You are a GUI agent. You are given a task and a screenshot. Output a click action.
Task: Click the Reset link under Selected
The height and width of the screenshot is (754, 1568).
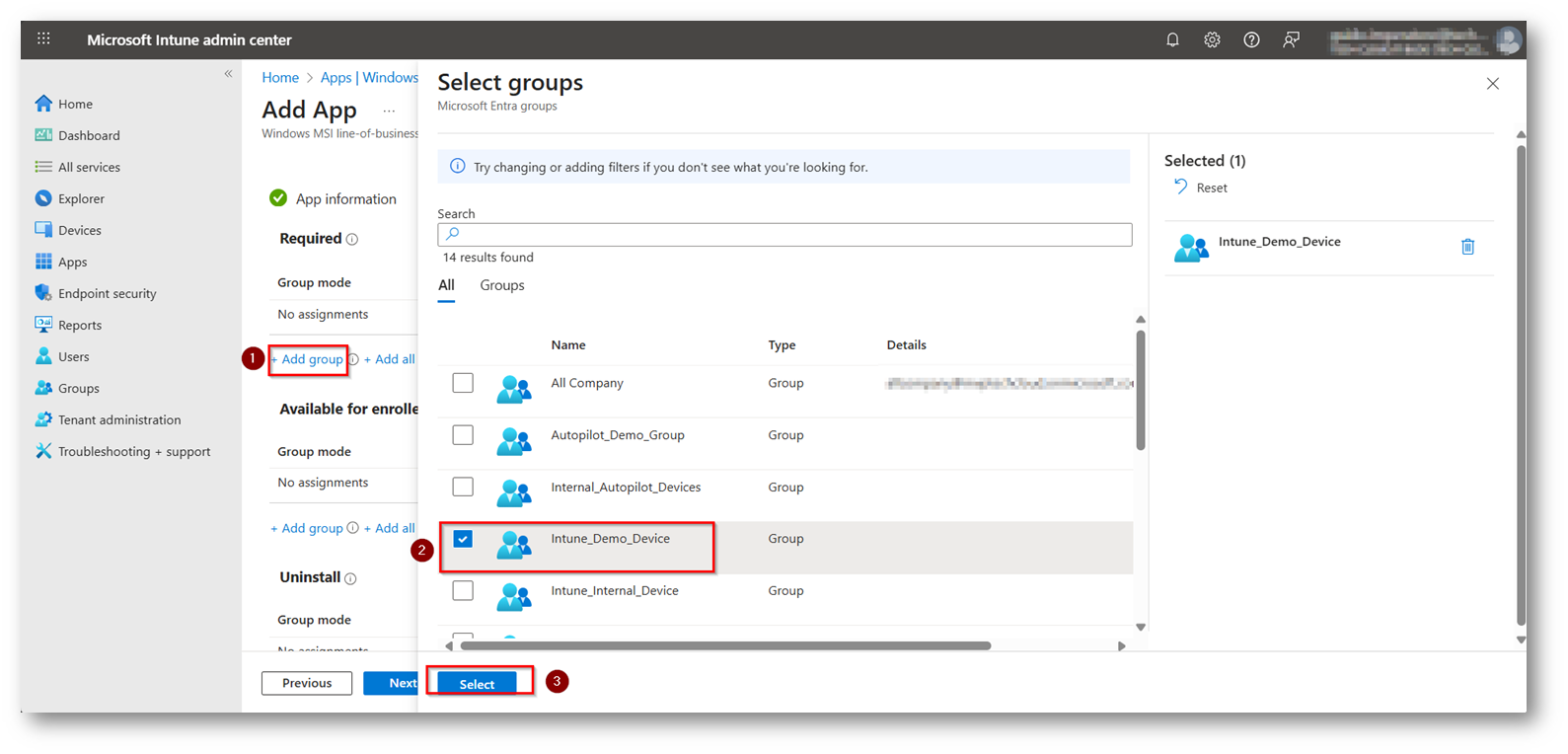pos(1201,188)
